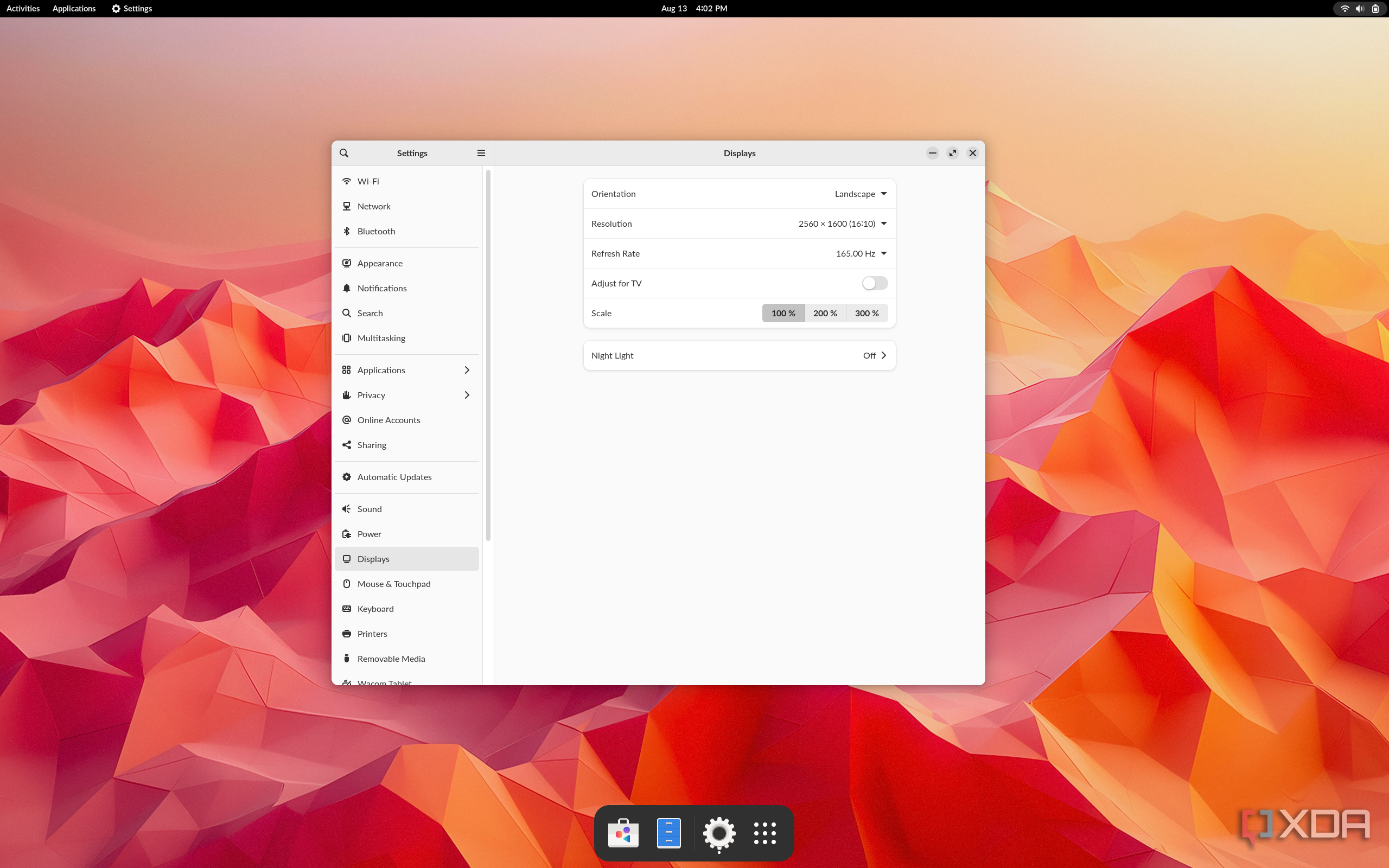Open the Settings search magnifier icon
The width and height of the screenshot is (1389, 868).
(x=344, y=154)
